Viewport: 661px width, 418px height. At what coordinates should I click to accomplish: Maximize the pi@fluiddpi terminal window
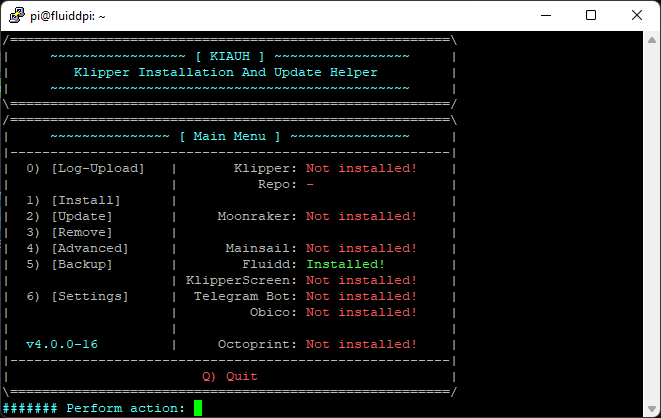coord(591,16)
